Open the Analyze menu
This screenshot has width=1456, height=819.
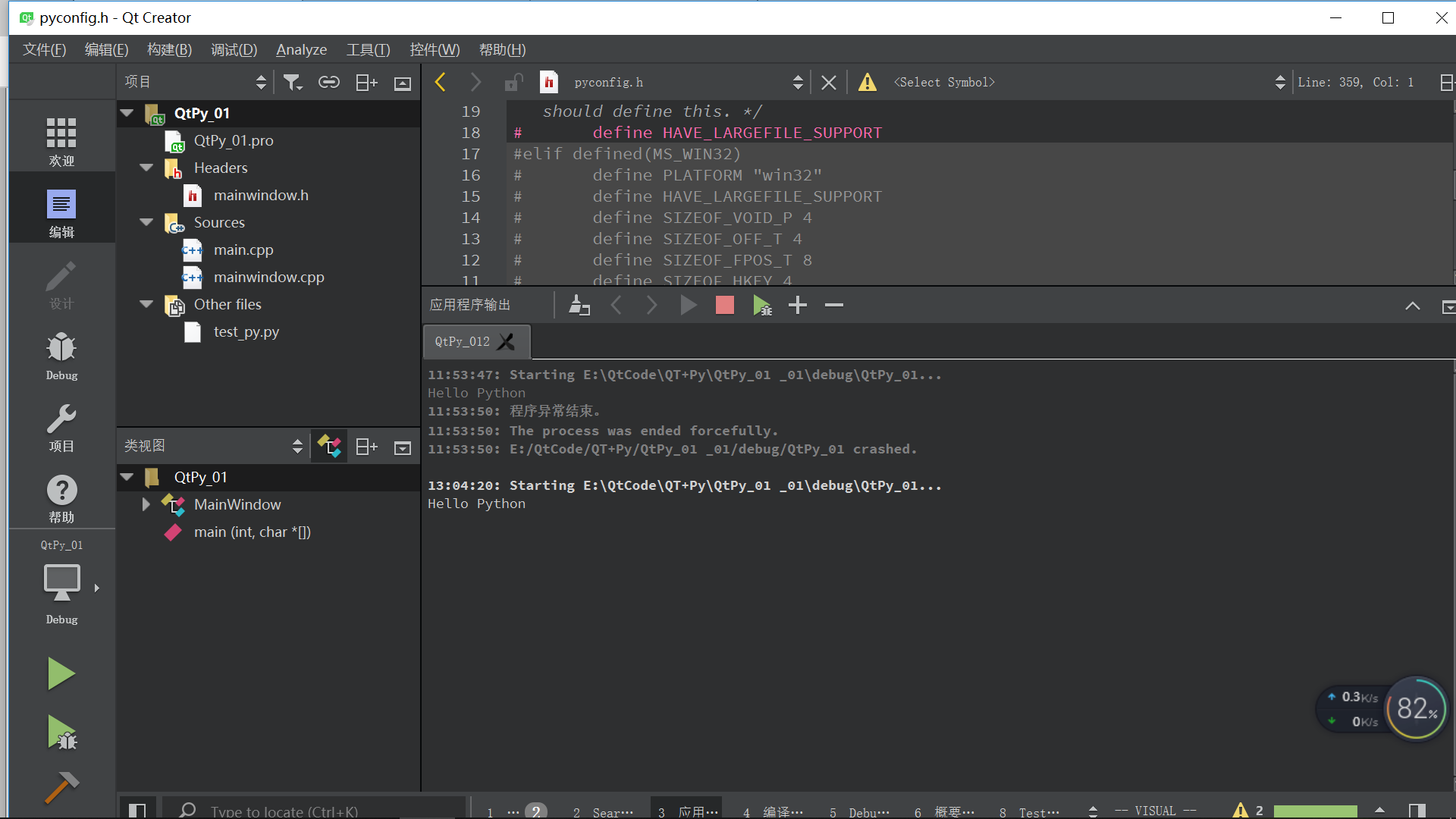[301, 50]
